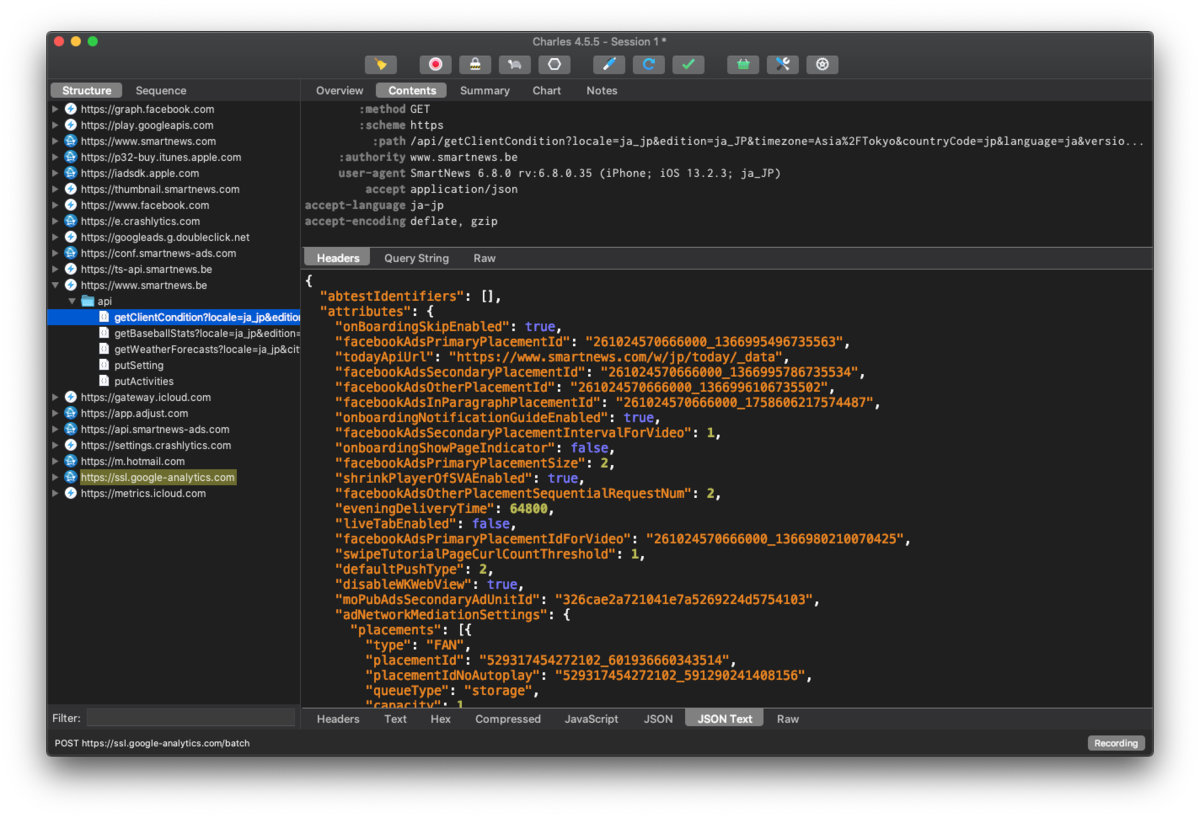Expand the settings.crashlytics.com host node
The image size is (1200, 818).
56,445
